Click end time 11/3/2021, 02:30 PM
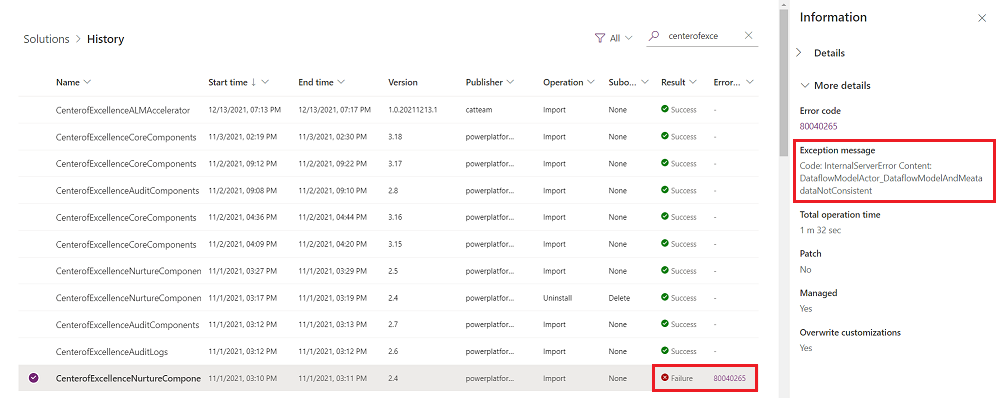This screenshot has height=398, width=1000. click(332, 137)
